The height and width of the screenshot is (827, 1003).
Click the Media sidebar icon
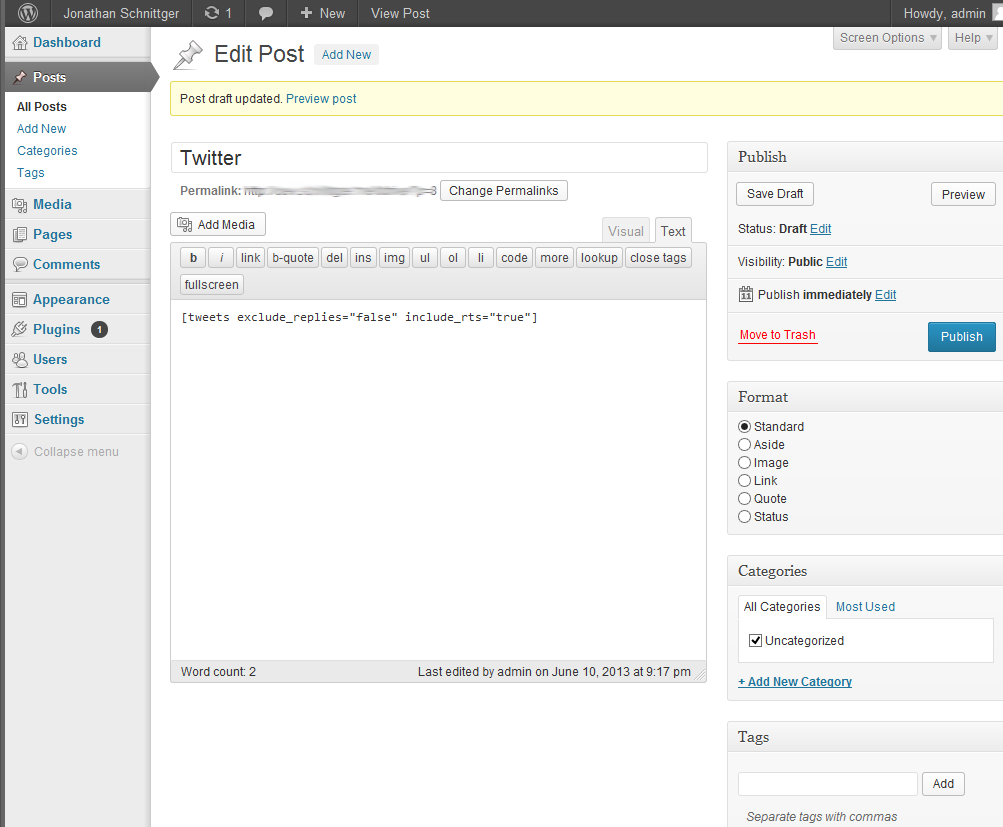point(20,205)
